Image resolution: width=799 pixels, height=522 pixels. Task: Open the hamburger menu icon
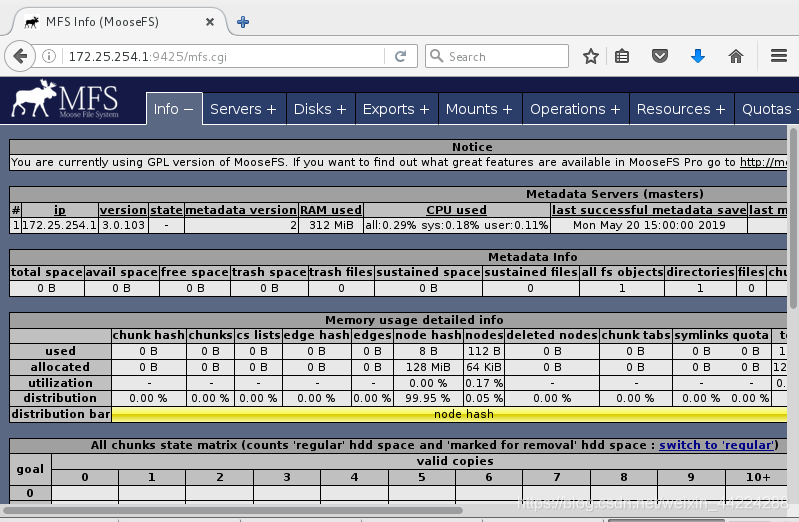pyautogui.click(x=779, y=56)
